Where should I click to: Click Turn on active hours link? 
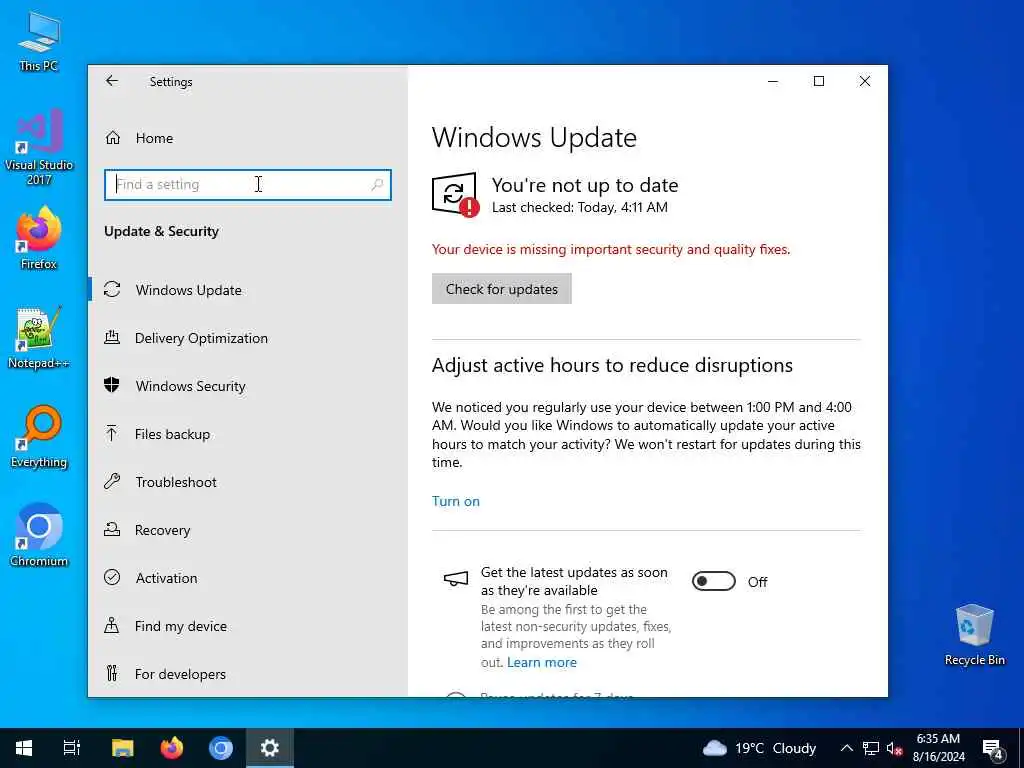456,501
